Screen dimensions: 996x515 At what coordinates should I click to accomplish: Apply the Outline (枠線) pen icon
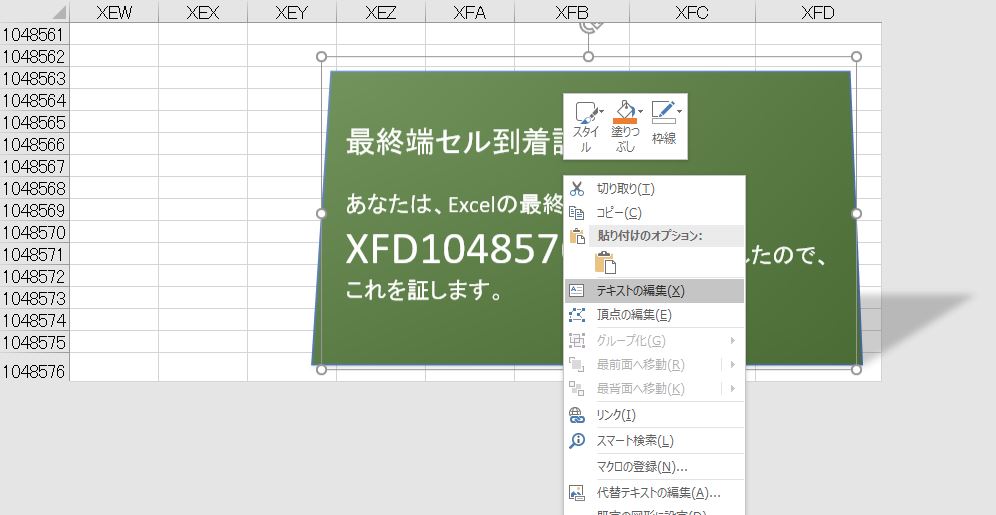click(x=663, y=112)
